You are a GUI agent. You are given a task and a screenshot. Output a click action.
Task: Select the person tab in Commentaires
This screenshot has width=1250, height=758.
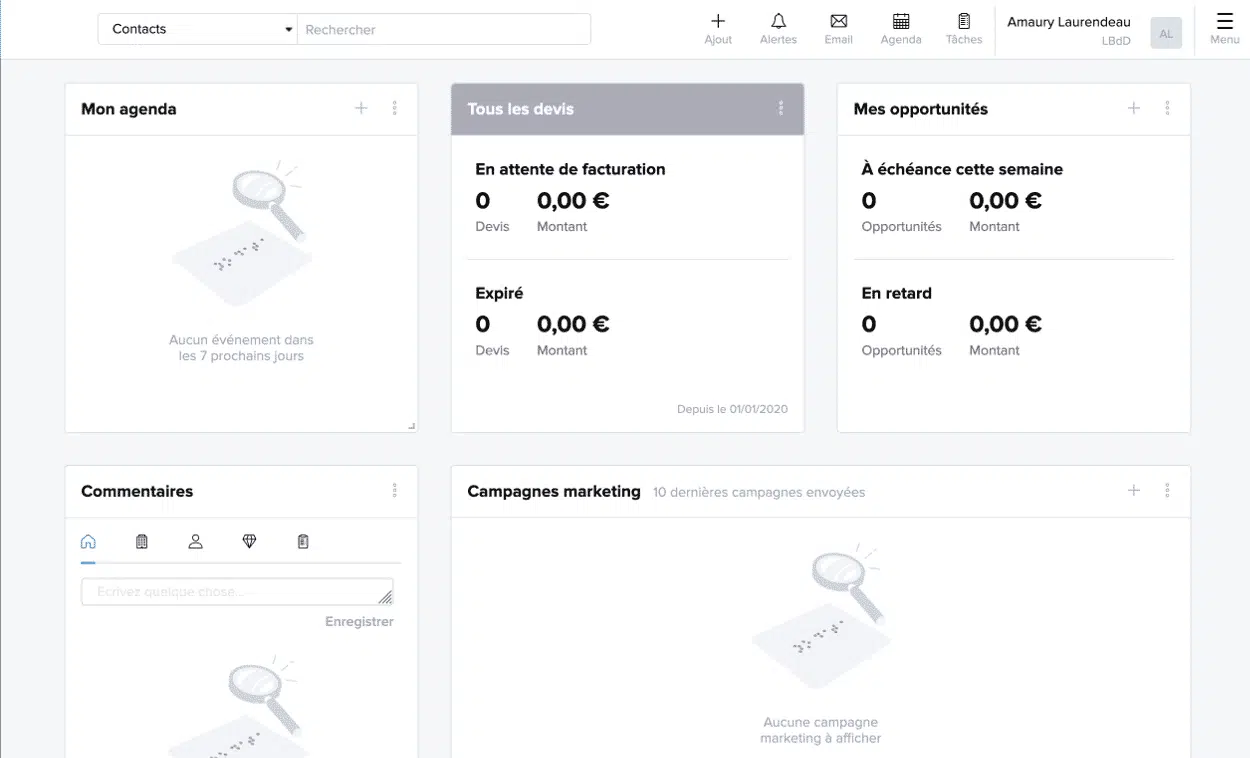tap(196, 541)
